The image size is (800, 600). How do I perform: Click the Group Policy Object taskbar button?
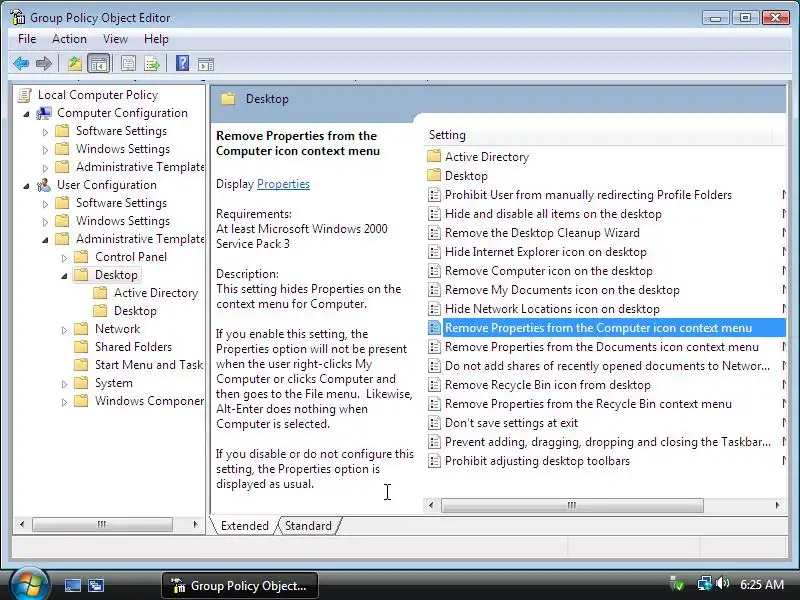click(x=240, y=585)
